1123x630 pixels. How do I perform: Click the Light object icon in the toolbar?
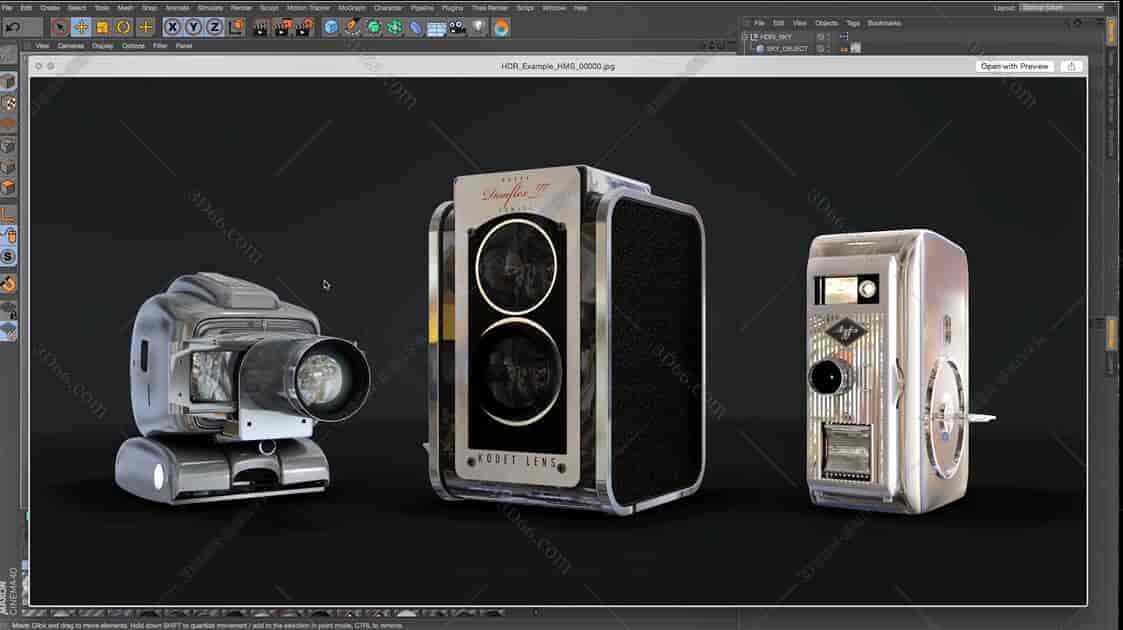477,28
